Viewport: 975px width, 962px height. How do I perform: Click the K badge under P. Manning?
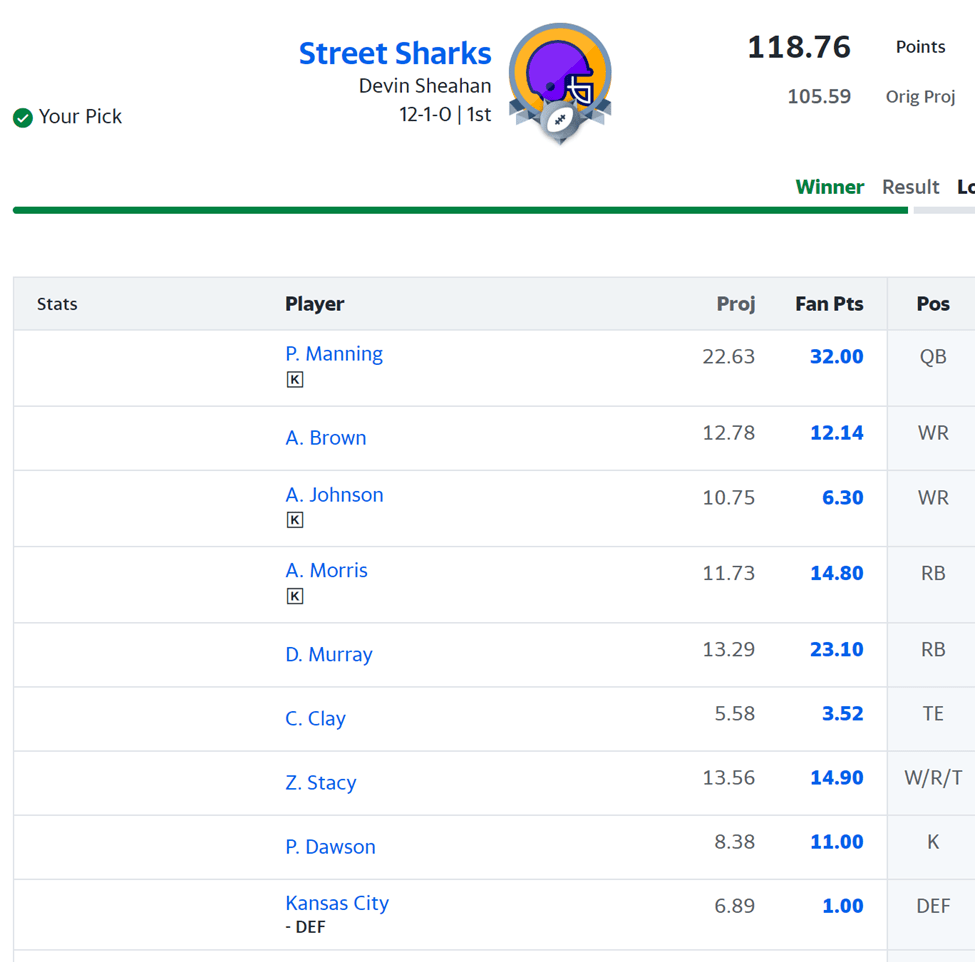294,380
